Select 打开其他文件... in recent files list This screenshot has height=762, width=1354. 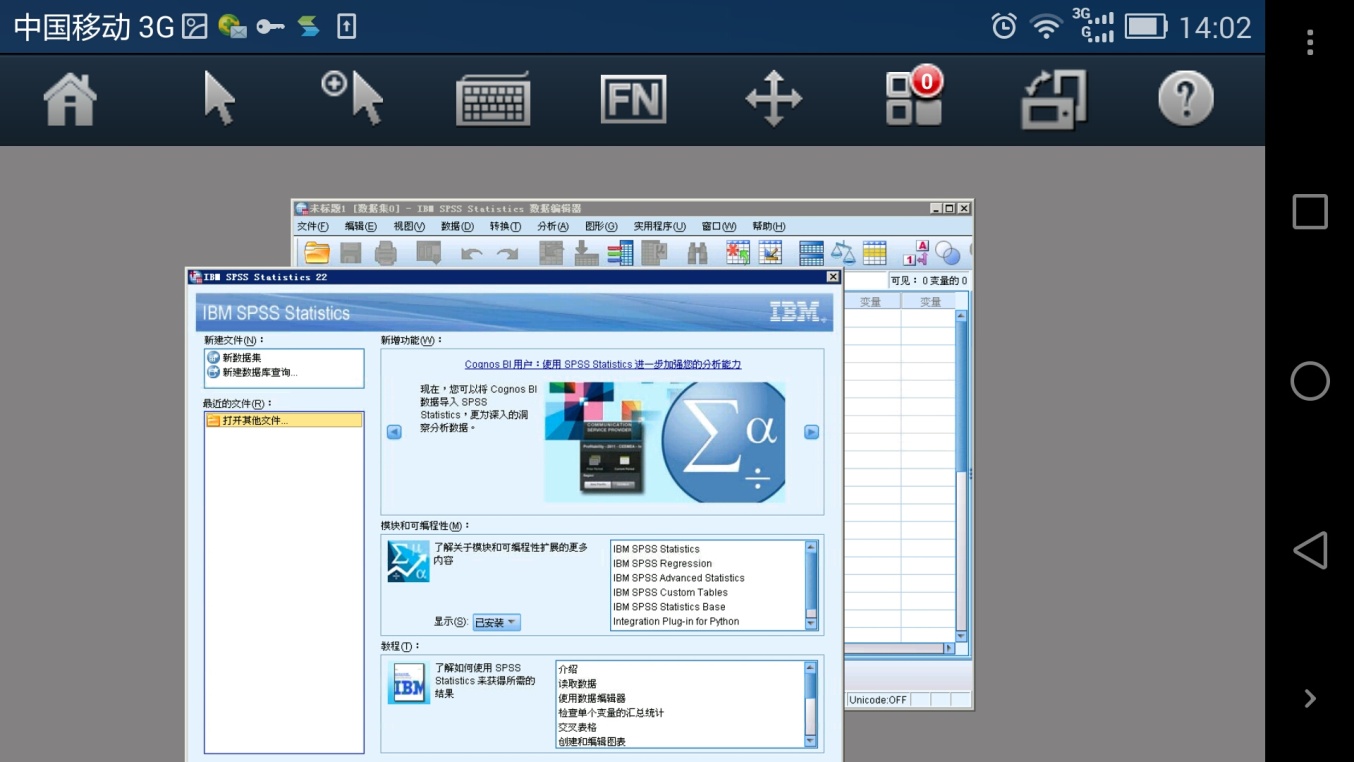[x=284, y=420]
